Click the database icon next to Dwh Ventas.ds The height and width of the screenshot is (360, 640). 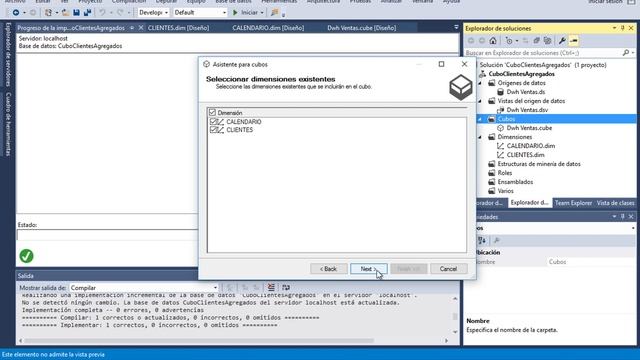500,92
